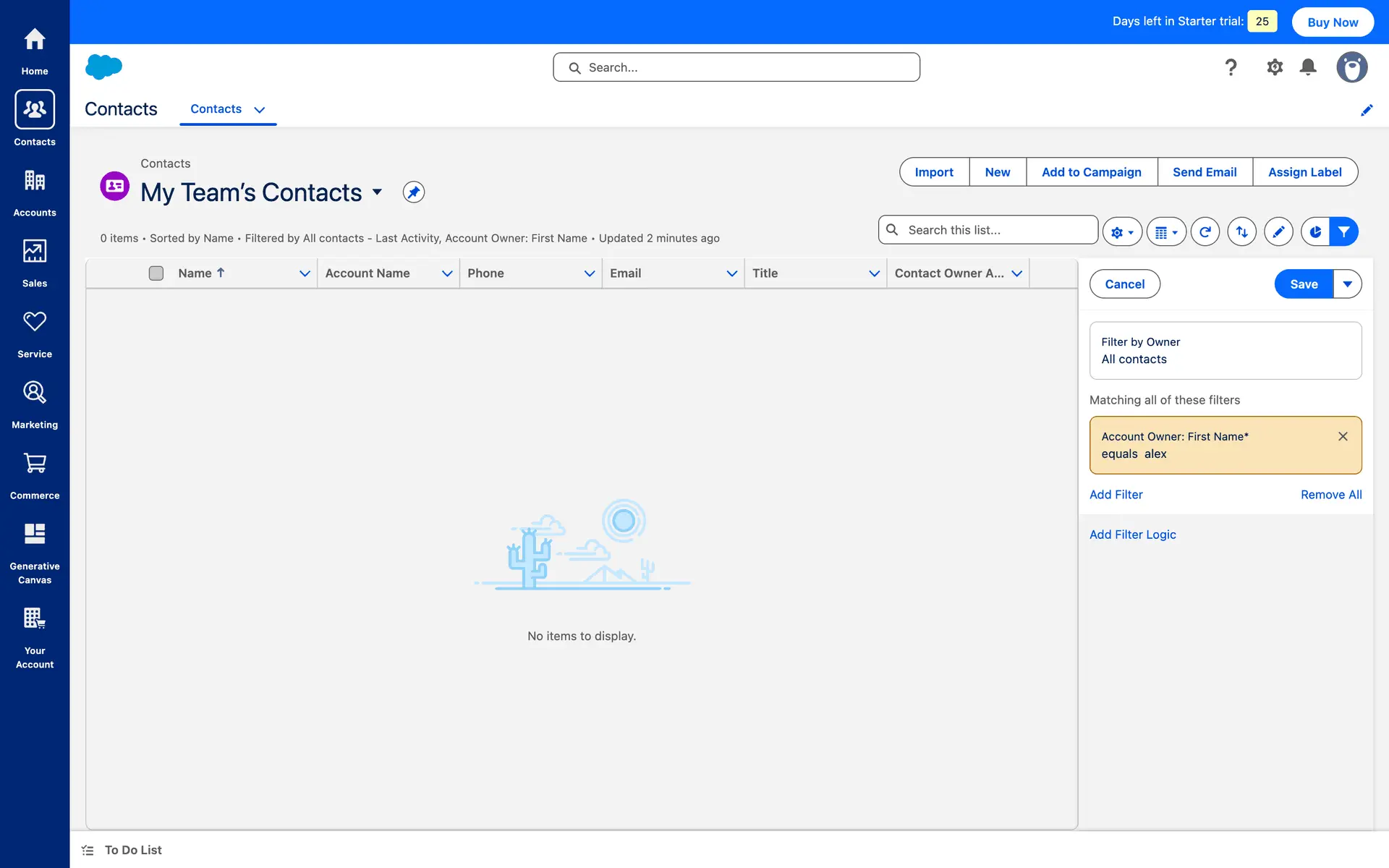Pin the My Team's Contacts list view
The width and height of the screenshot is (1389, 868).
tap(413, 192)
